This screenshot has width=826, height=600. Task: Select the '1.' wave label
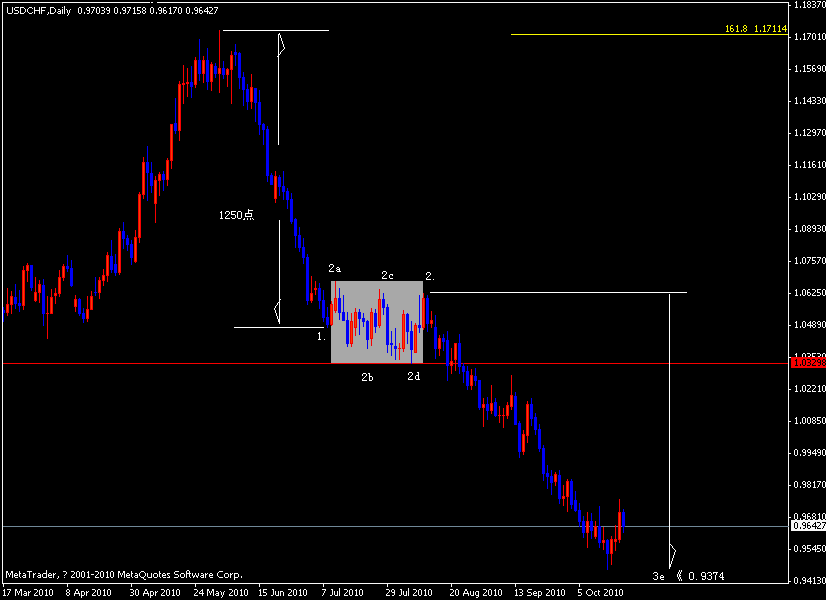pos(321,336)
